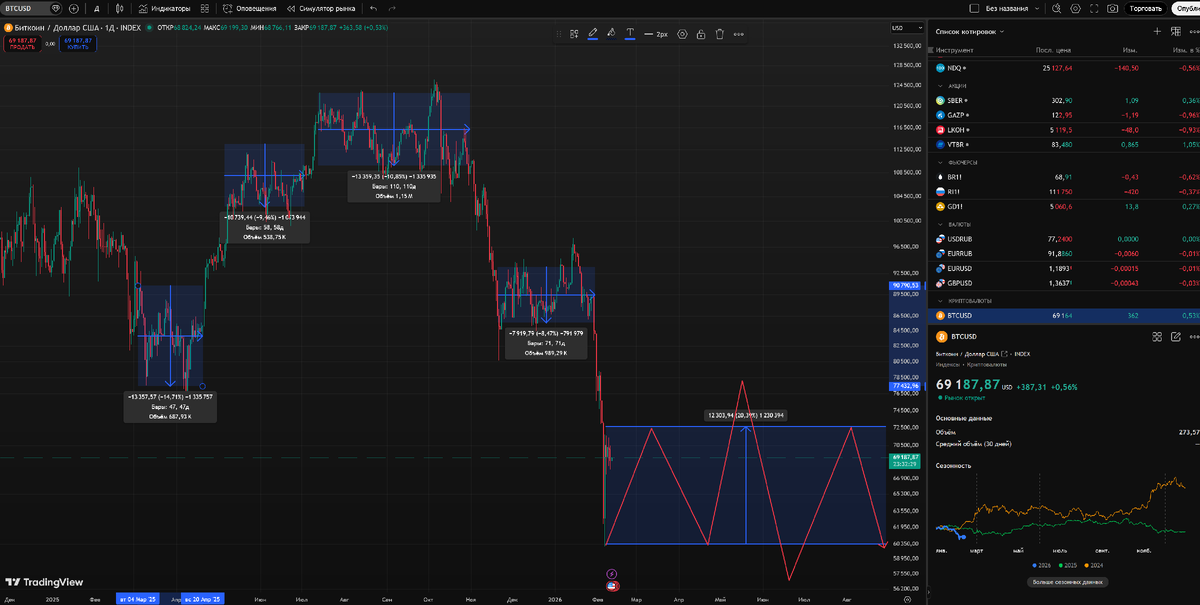This screenshot has height=605, width=1200.
Task: Open drawing templates icon in floating toolbar
Action: (x=574, y=33)
